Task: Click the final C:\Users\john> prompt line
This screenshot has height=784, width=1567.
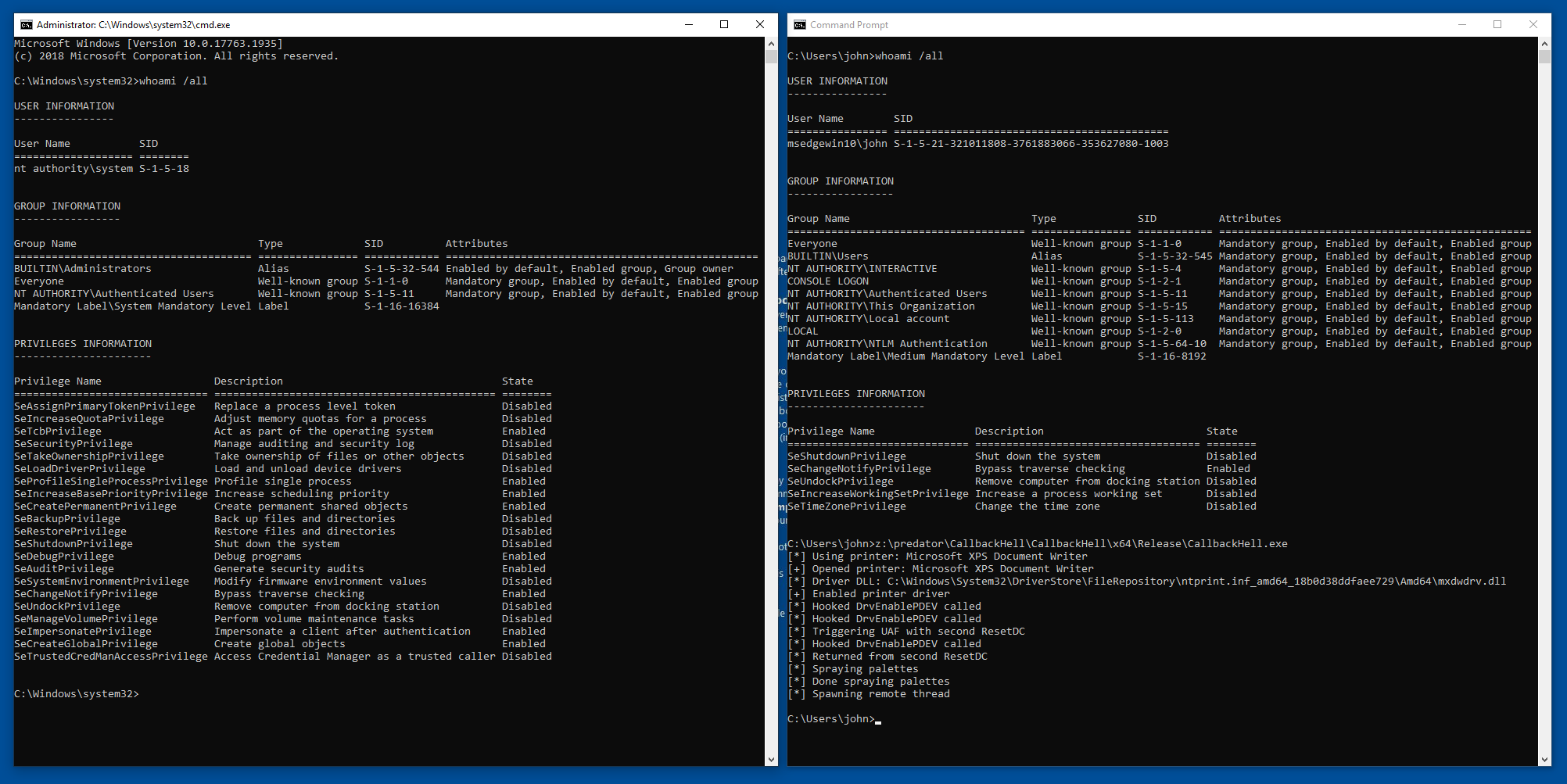Action: [830, 719]
